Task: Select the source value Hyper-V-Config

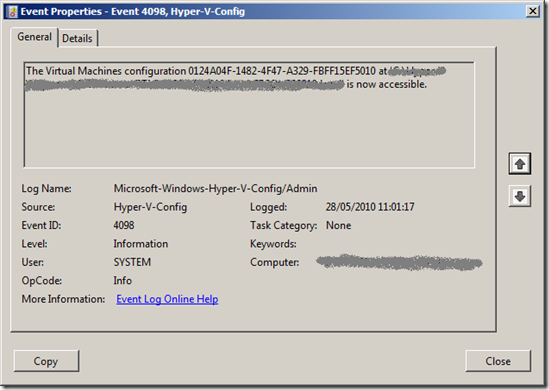Action: click(x=150, y=207)
